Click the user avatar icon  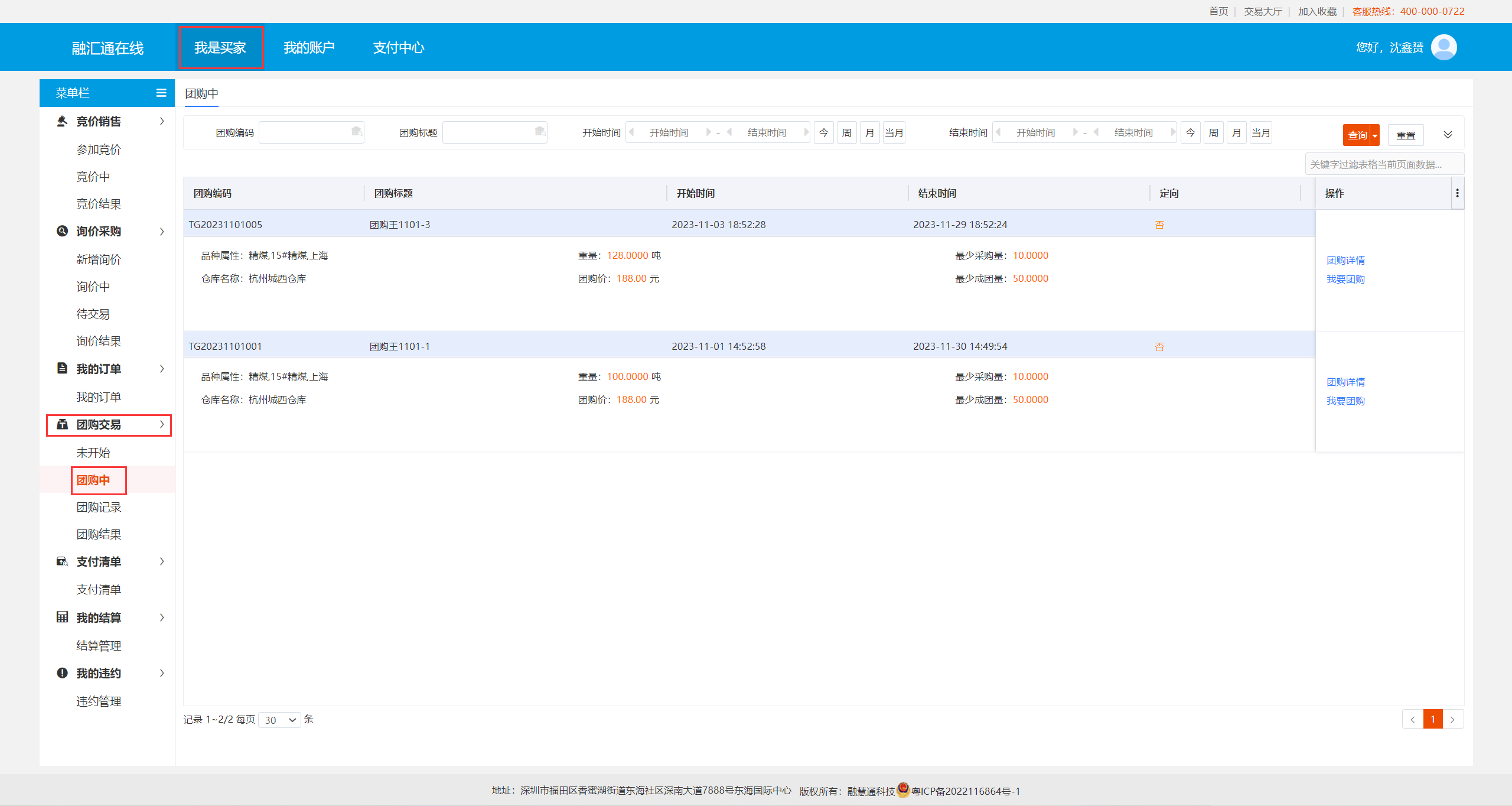[1443, 47]
